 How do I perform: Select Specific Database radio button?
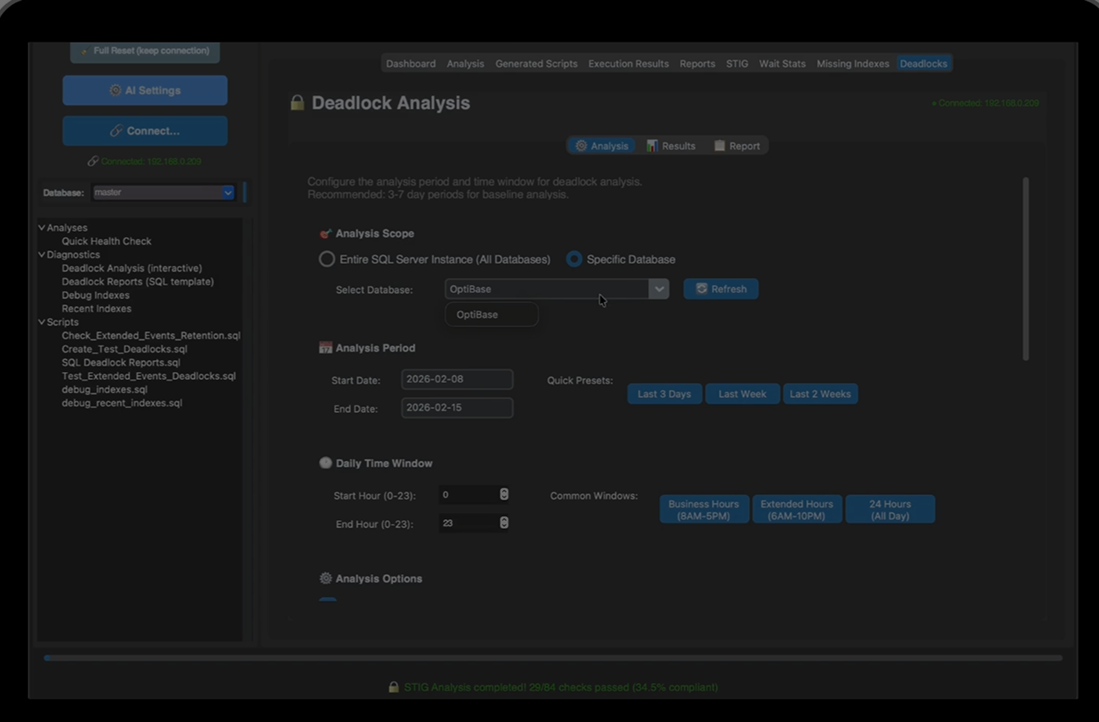(x=574, y=259)
